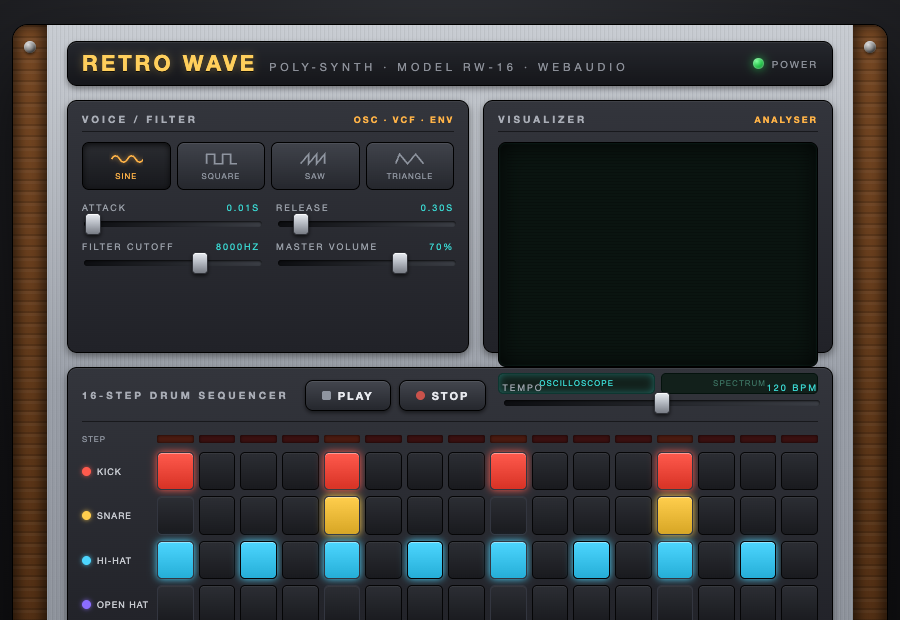Disable Hi-Hat step 7 pad
The width and height of the screenshot is (900, 620).
(x=425, y=560)
